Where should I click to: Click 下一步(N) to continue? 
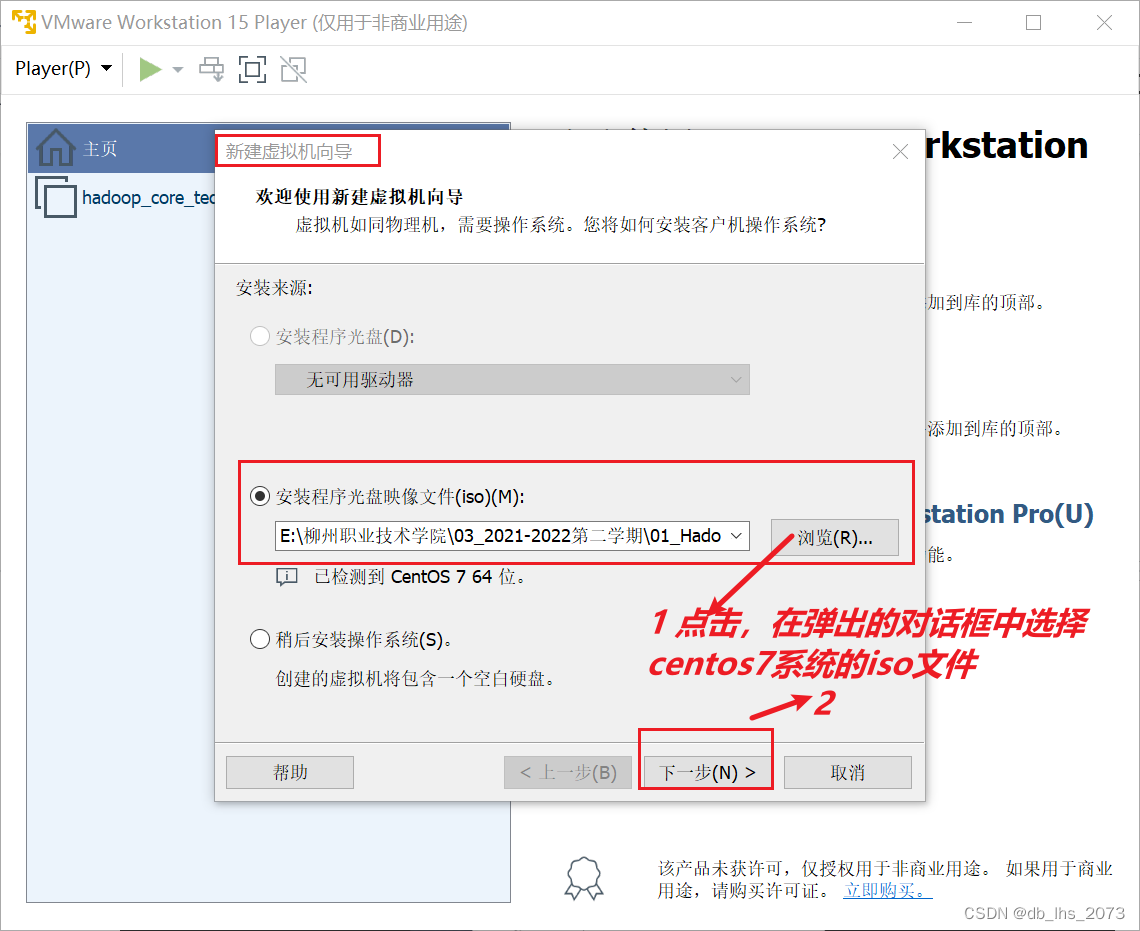tap(707, 773)
